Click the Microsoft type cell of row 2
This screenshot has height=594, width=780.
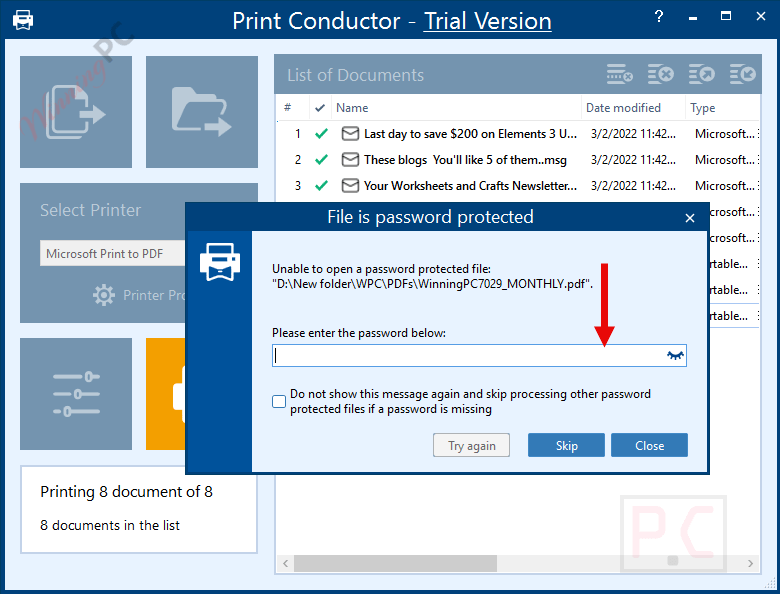click(724, 160)
